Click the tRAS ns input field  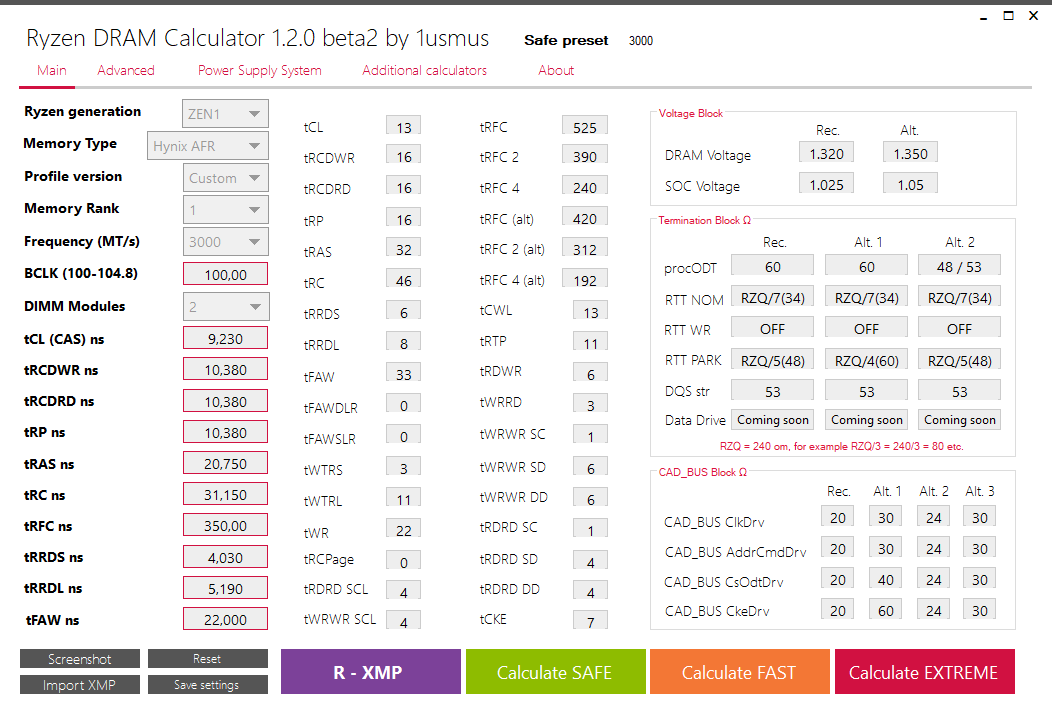tap(225, 463)
